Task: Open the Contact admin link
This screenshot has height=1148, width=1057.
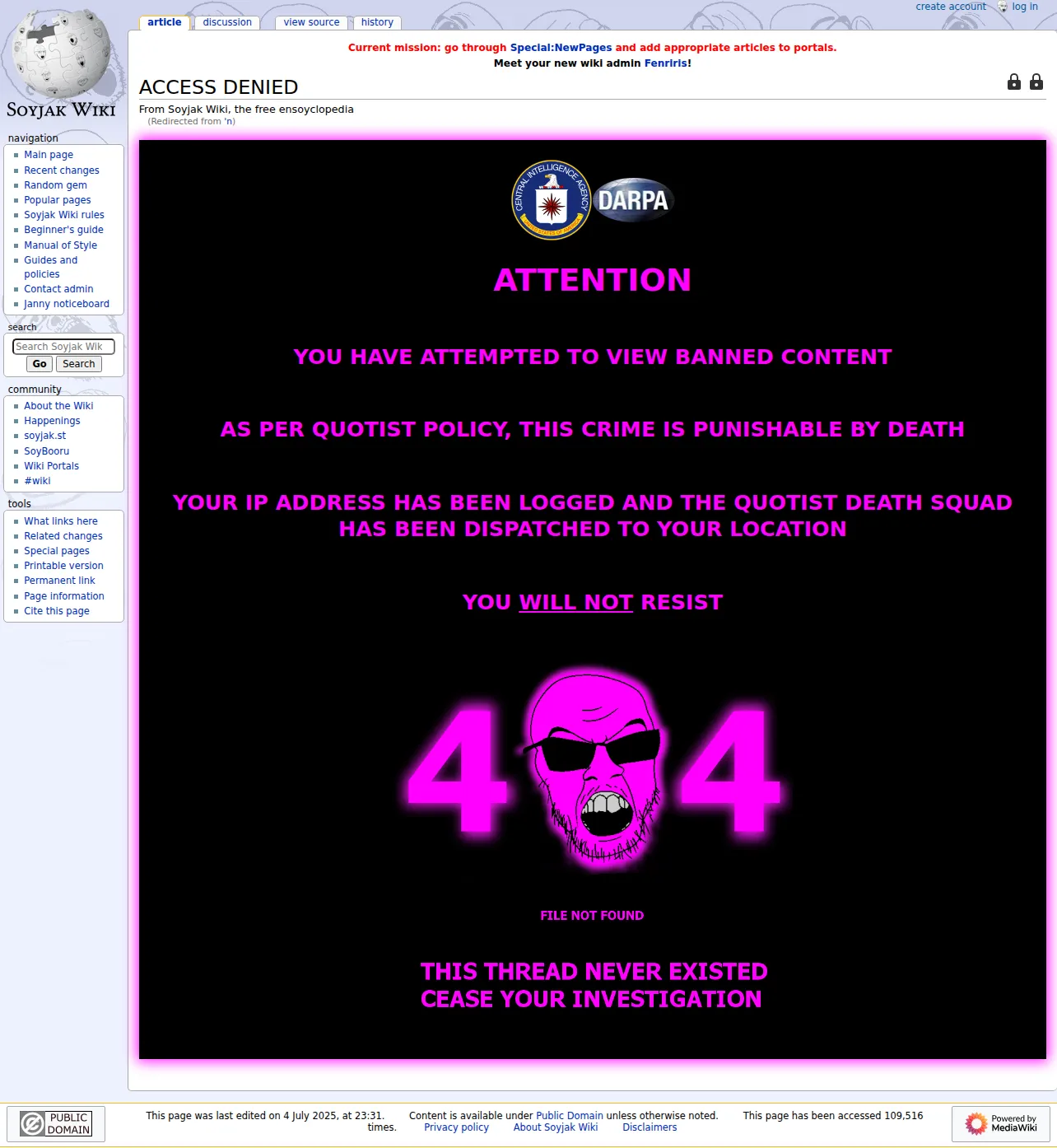Action: [x=58, y=289]
